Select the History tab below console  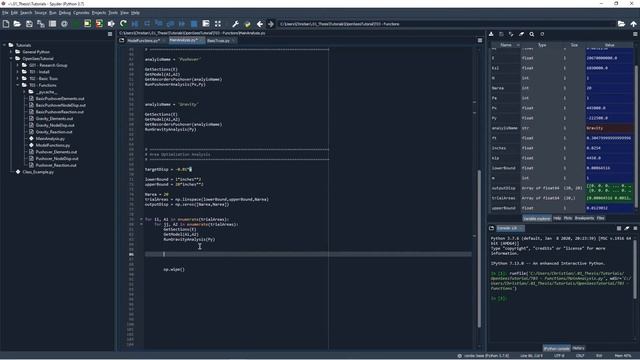[x=578, y=348]
